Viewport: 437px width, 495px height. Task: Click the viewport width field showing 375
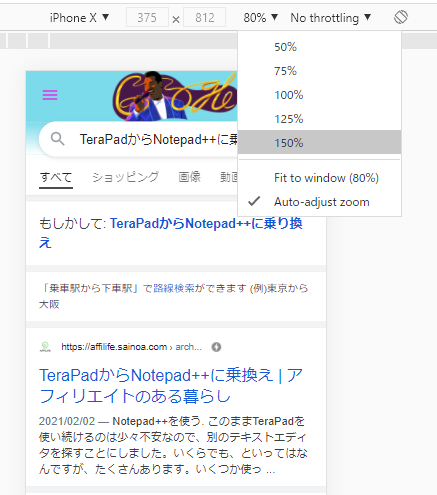pyautogui.click(x=147, y=17)
